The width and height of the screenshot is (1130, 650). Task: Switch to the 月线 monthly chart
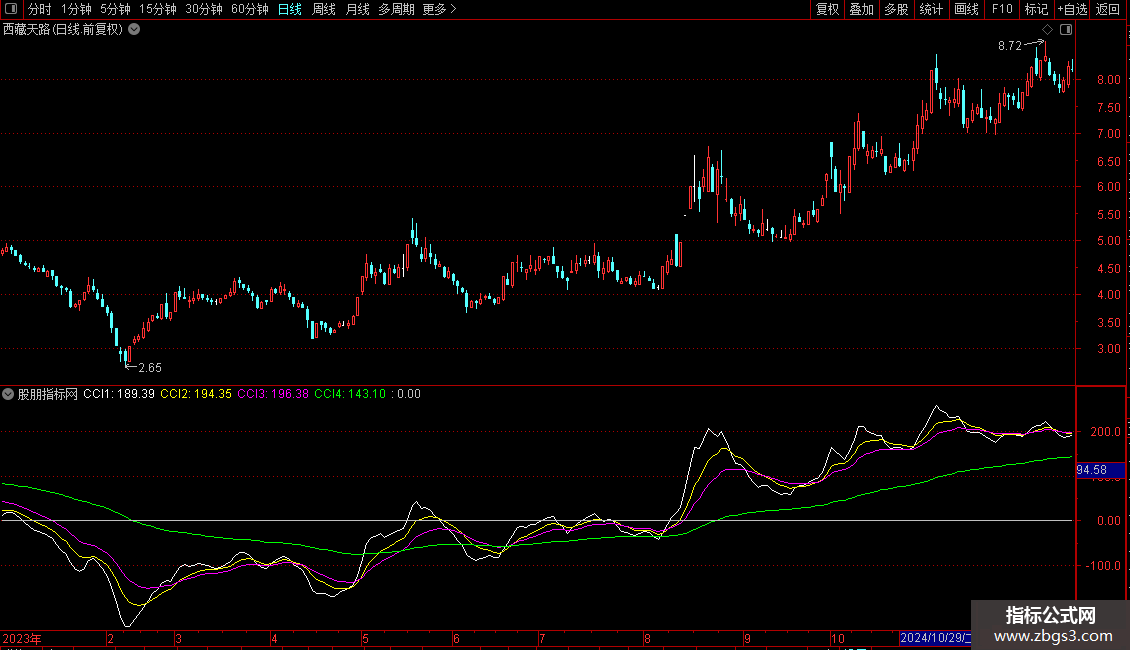pos(357,9)
